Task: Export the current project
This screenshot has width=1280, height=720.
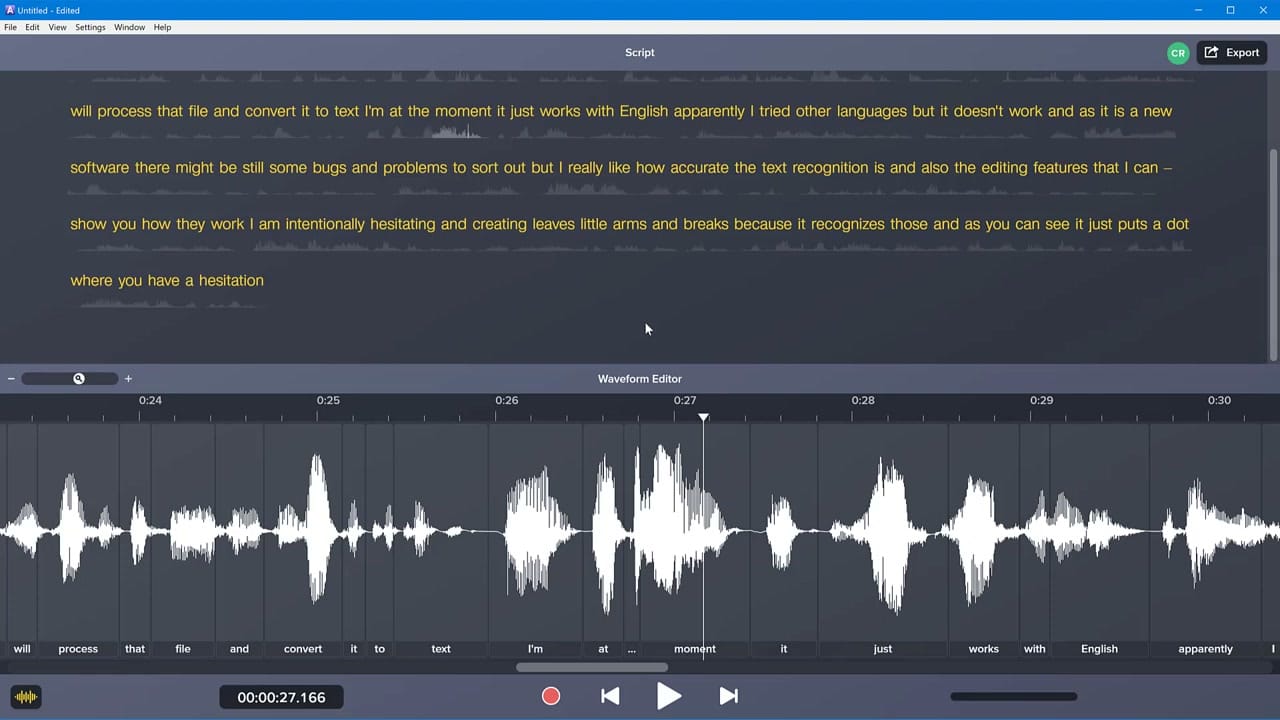Action: [1231, 52]
